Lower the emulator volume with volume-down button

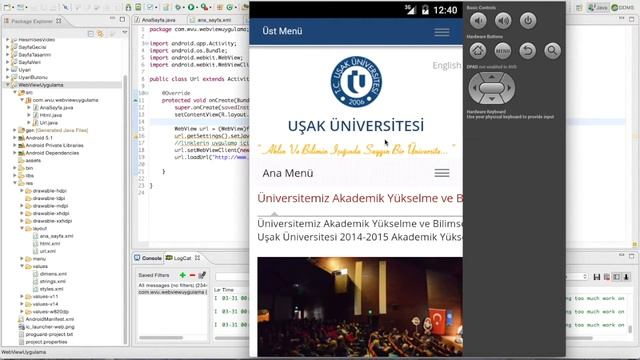[478, 20]
